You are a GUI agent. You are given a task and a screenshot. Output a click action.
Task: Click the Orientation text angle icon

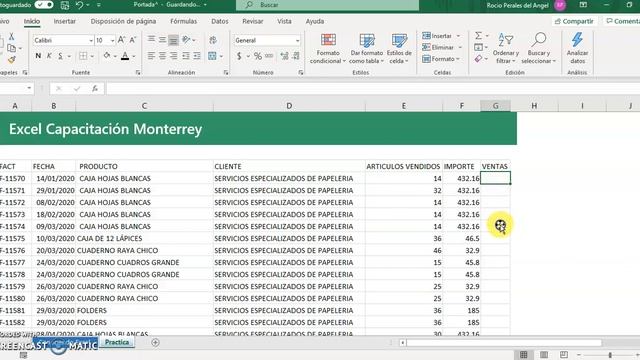coord(186,40)
